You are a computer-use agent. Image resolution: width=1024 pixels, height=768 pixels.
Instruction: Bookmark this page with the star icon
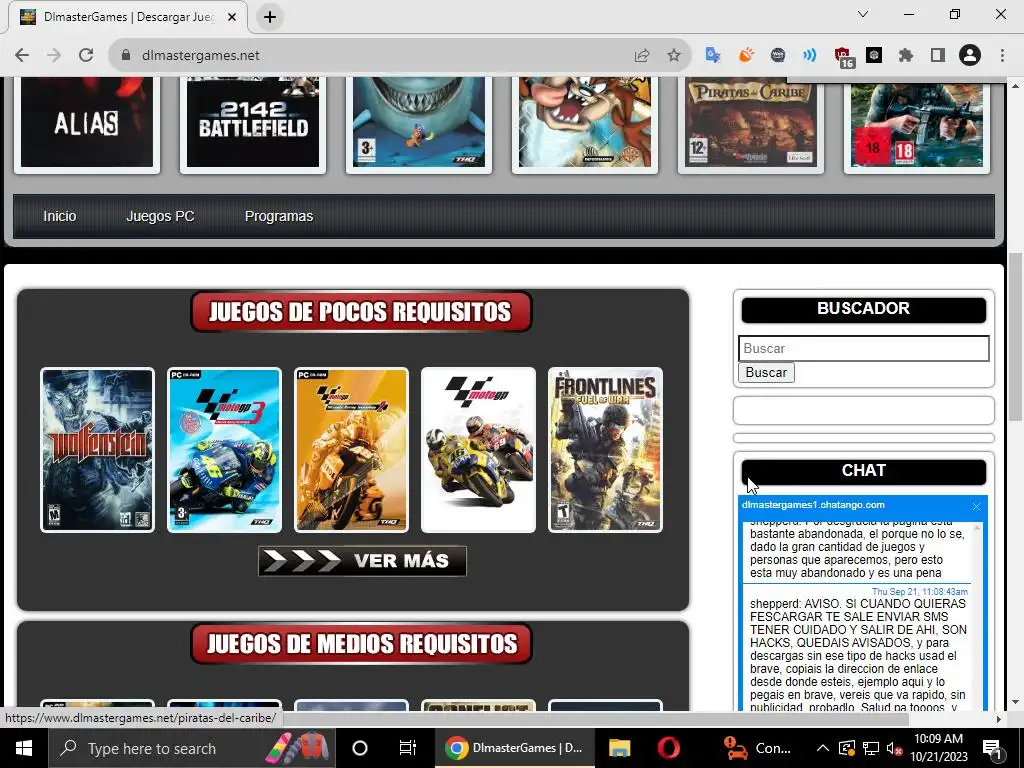[x=674, y=56]
